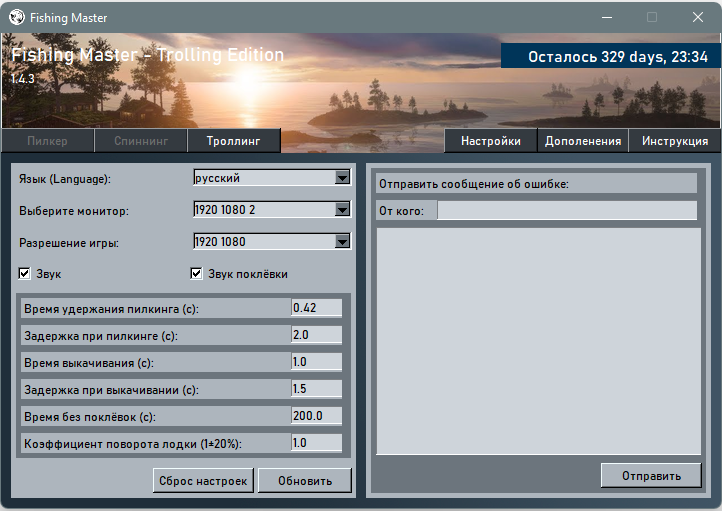This screenshot has width=722, height=511.
Task: Expand the Выберите монитор dropdown
Action: 342,210
